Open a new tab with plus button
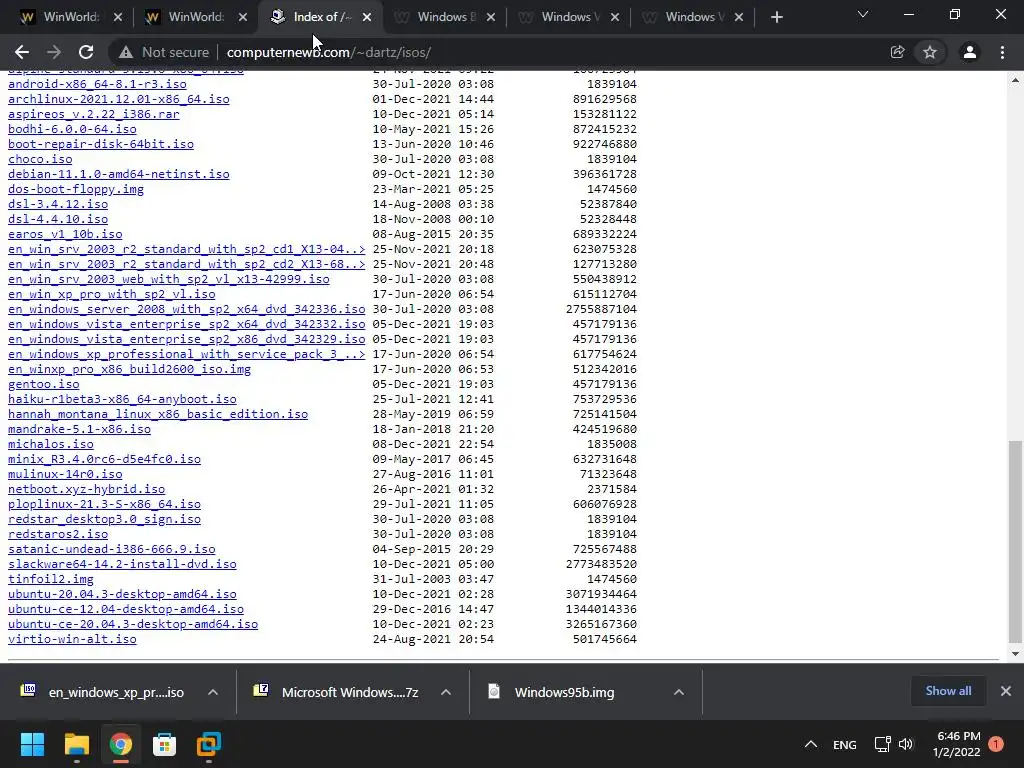Screen dimensions: 1024x768 pyautogui.click(x=776, y=17)
